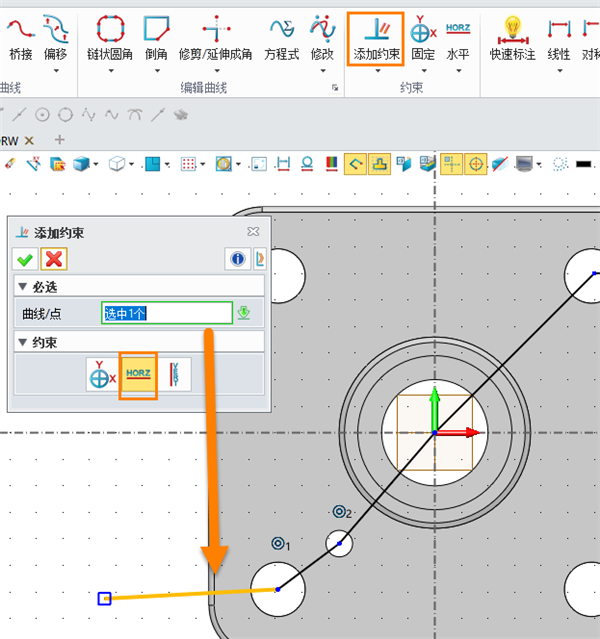Collapse the 必选 (Required) section
This screenshot has width=600, height=639.
[x=24, y=288]
